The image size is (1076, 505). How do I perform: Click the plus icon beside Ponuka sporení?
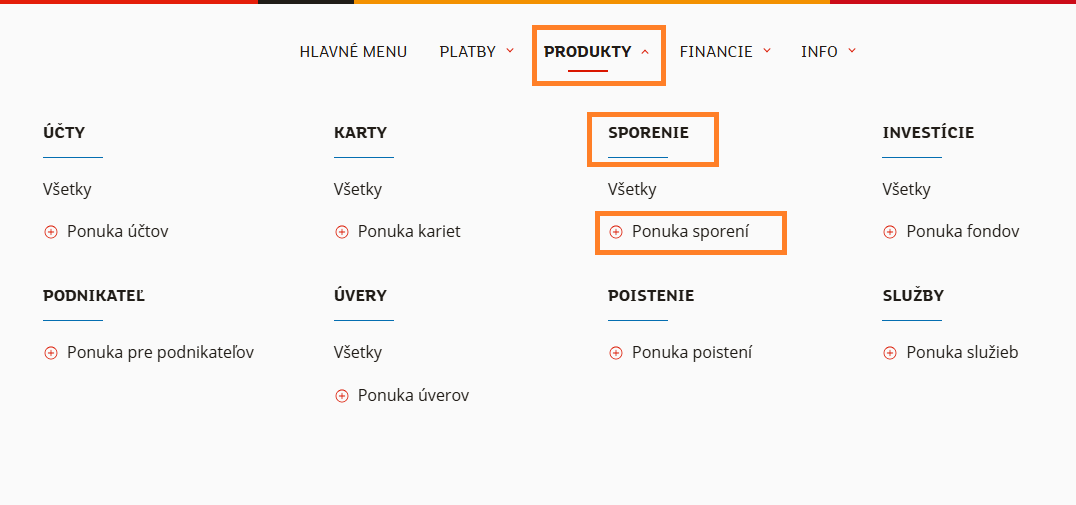tap(616, 232)
